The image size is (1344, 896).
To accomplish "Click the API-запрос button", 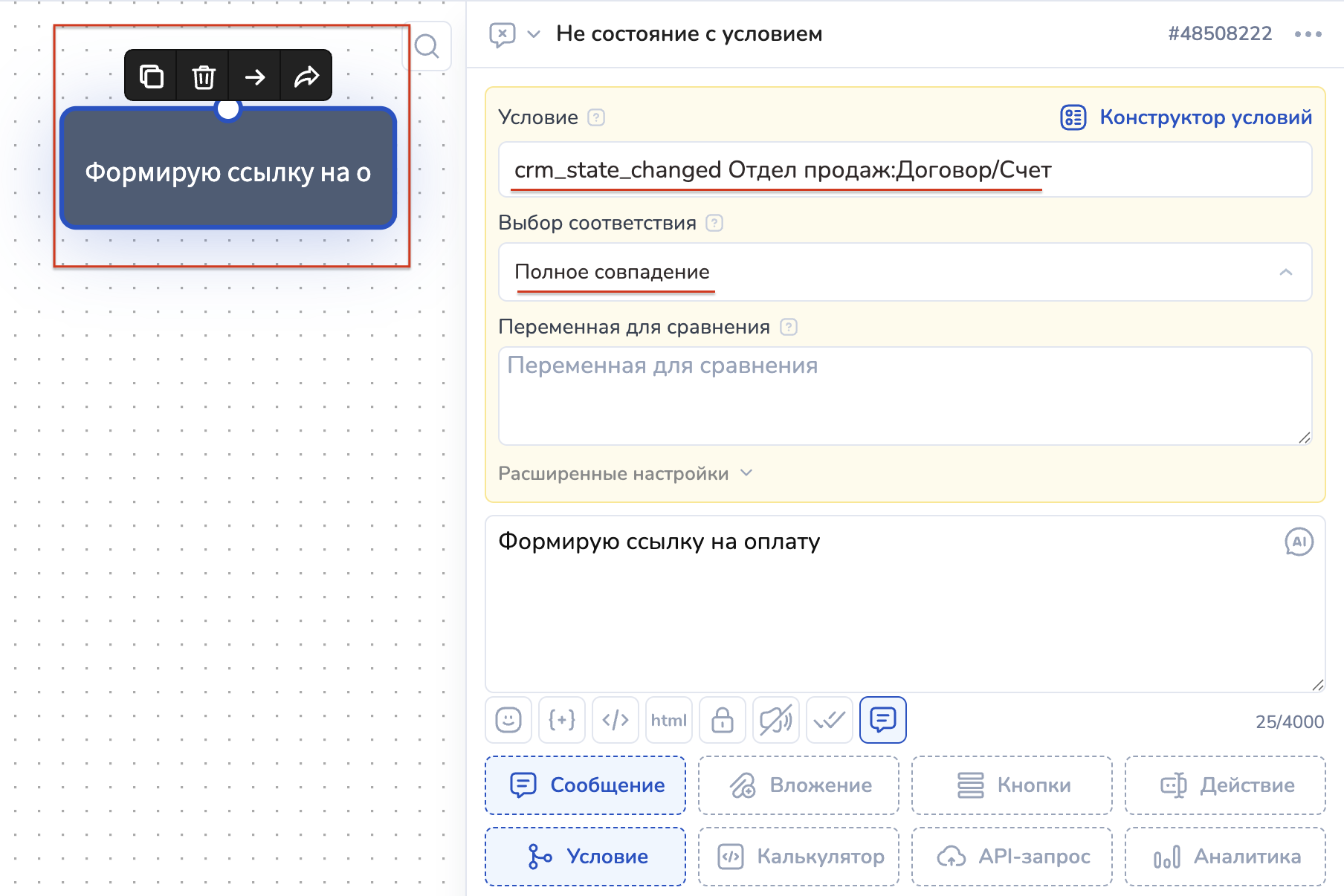I will 1012,857.
